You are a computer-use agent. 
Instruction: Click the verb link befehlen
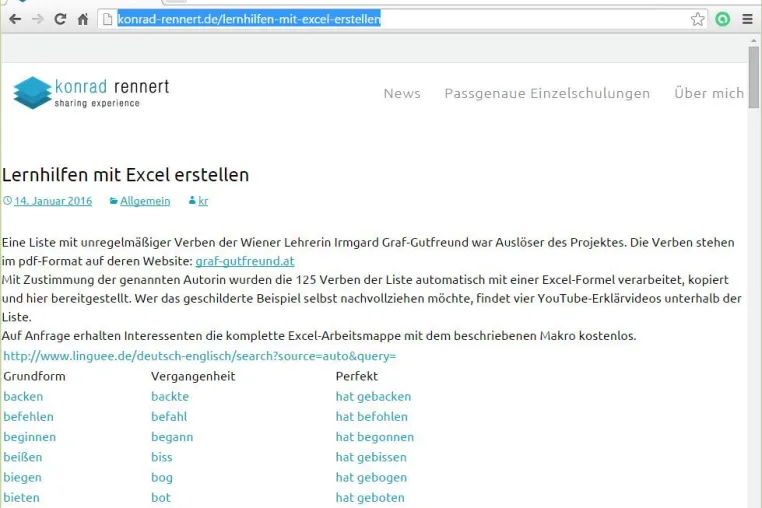(29, 417)
